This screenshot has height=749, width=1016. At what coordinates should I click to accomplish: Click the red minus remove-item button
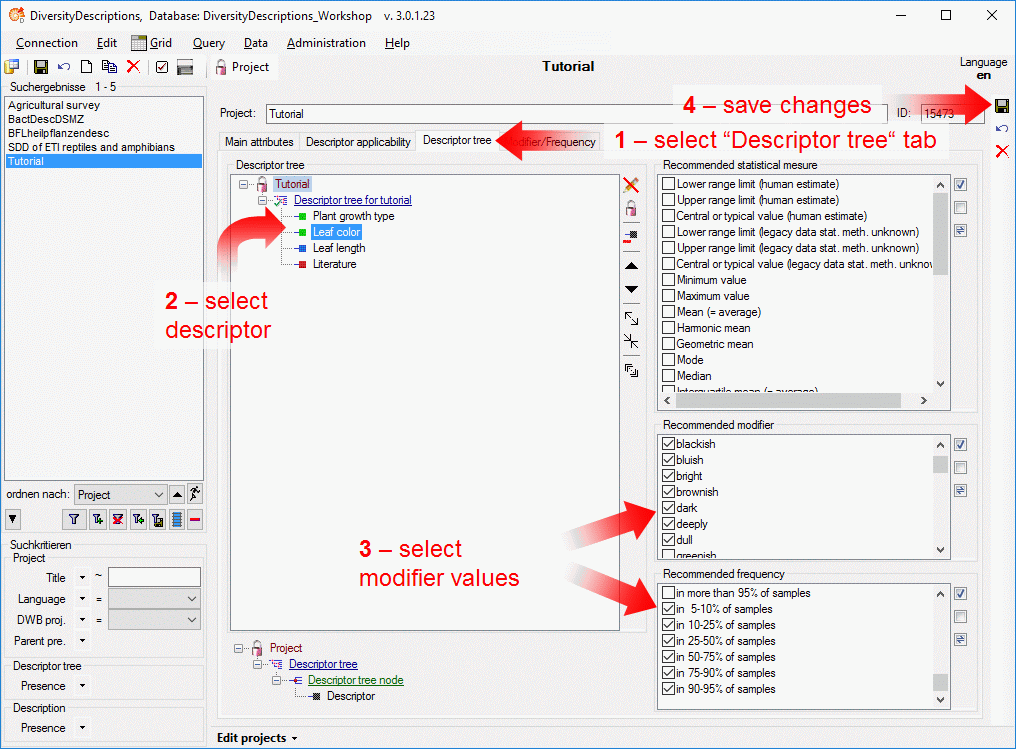(194, 519)
